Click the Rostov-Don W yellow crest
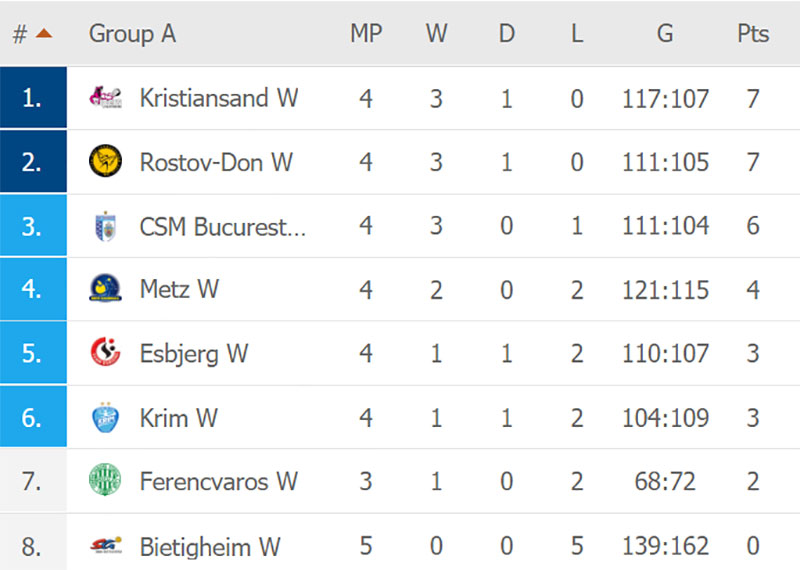 coord(105,161)
